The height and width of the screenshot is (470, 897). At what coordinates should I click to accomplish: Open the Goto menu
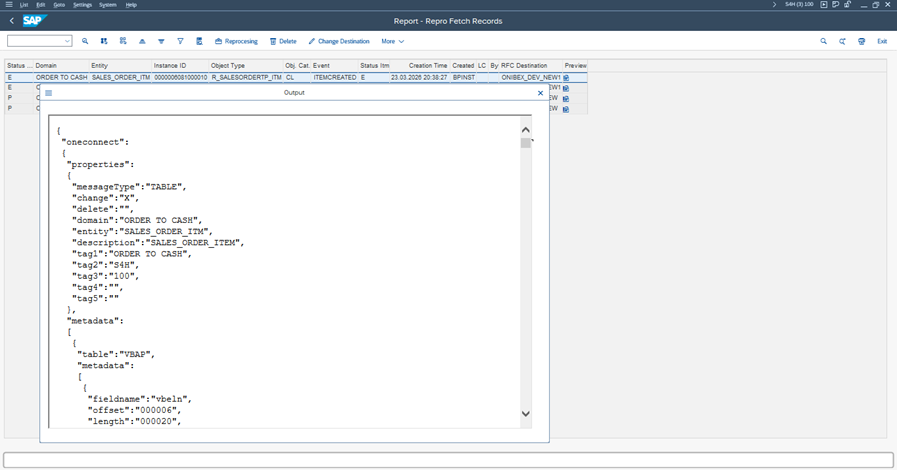click(x=59, y=5)
